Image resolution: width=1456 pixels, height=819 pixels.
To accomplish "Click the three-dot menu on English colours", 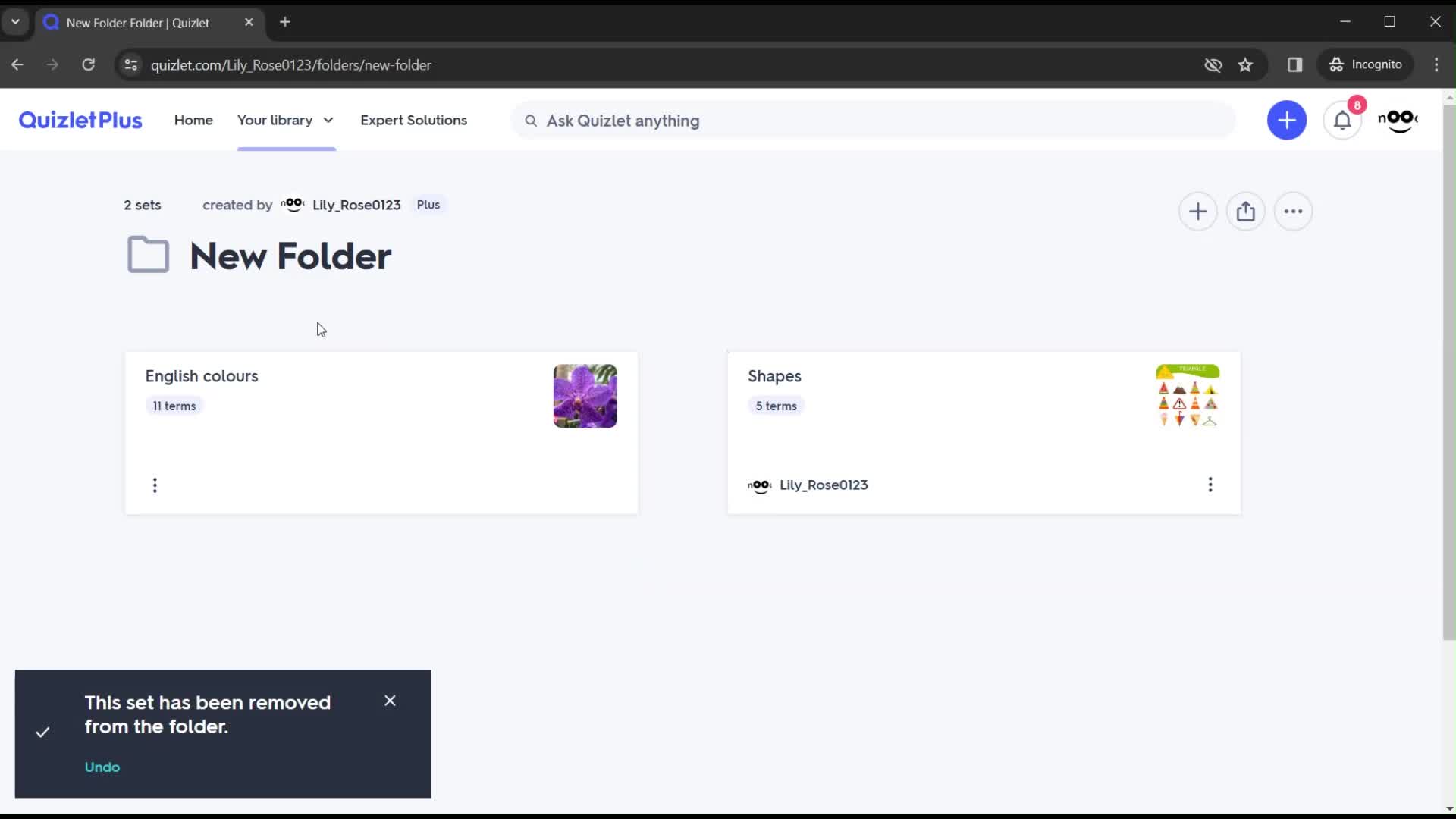I will coord(155,485).
